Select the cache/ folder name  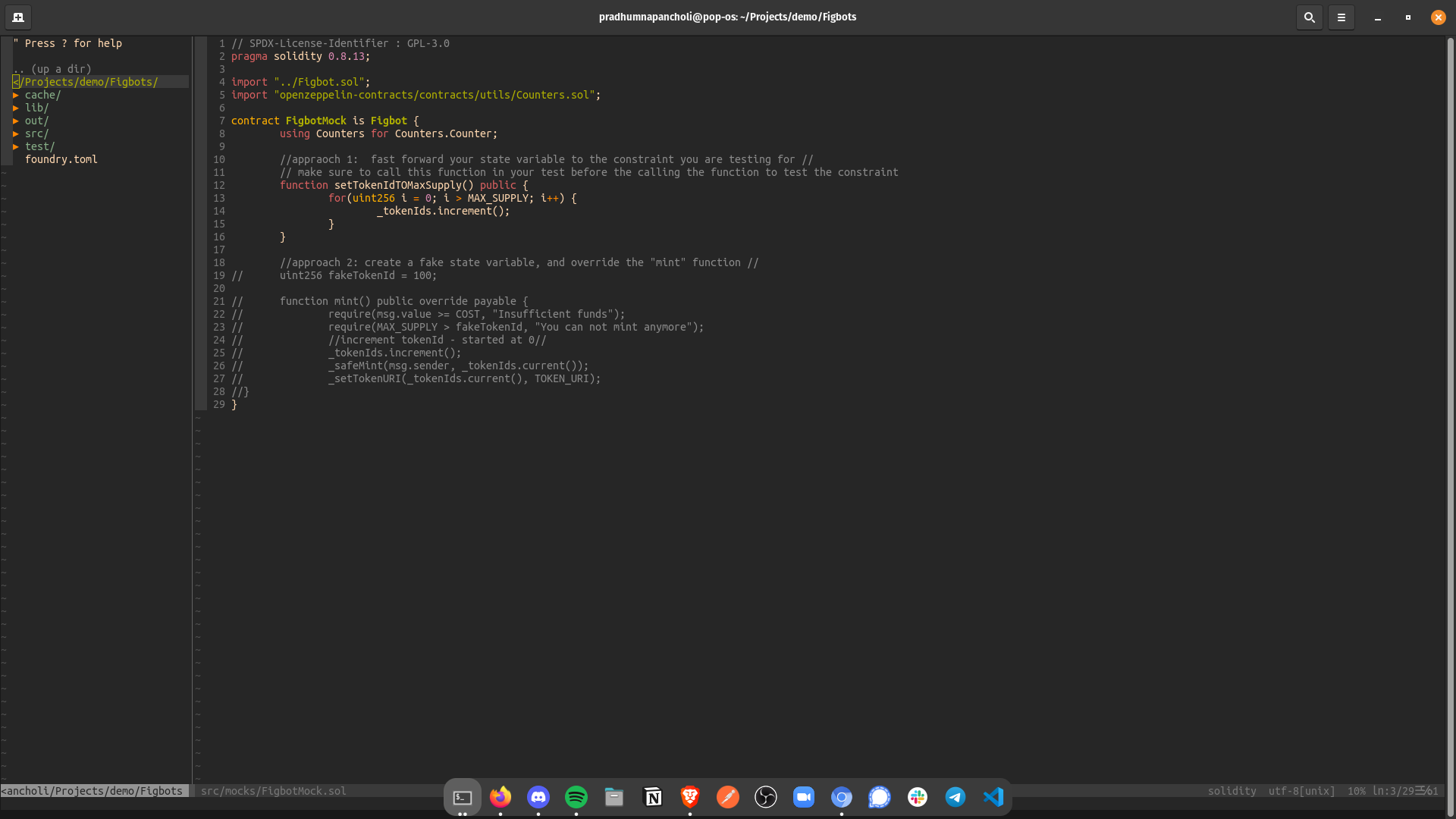(x=43, y=95)
